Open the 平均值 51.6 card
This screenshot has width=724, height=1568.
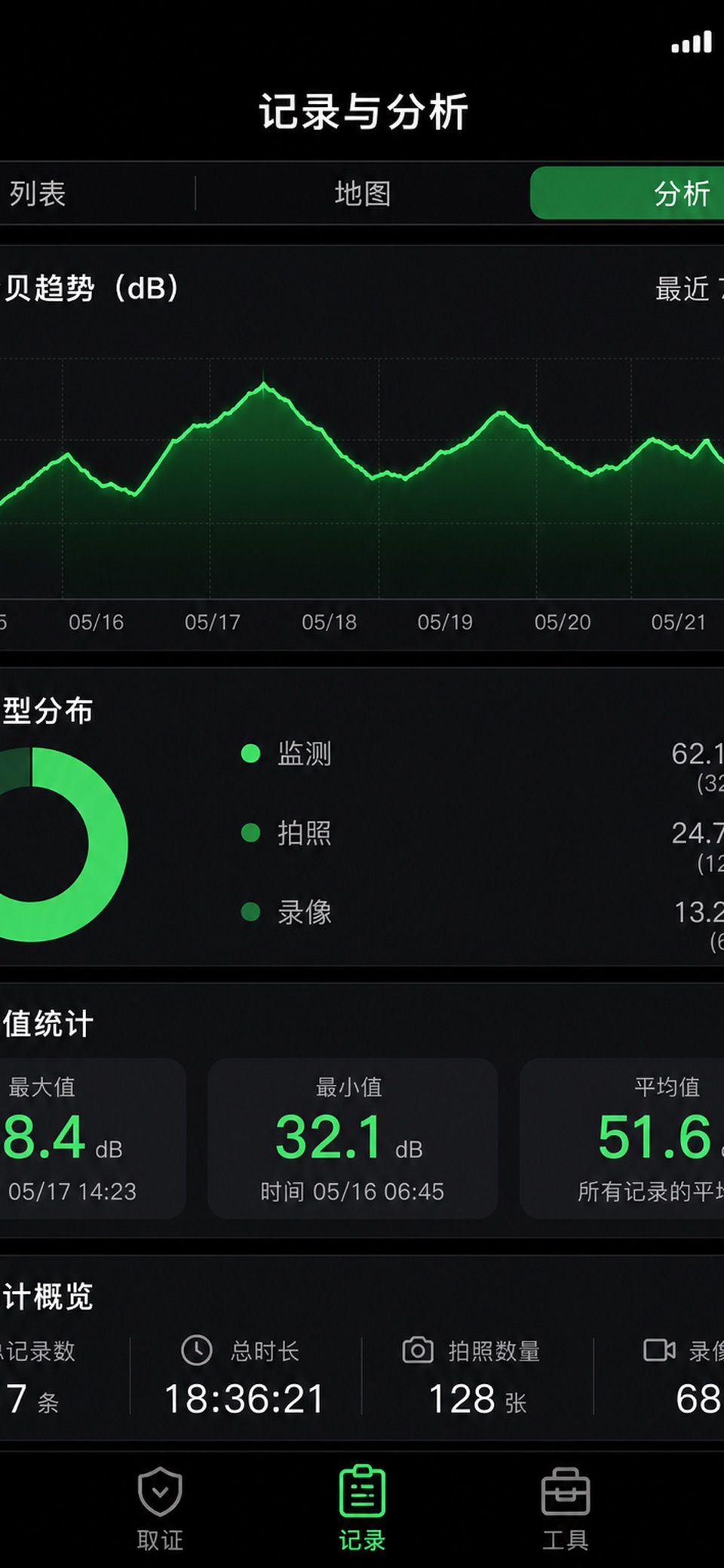pos(622,1138)
